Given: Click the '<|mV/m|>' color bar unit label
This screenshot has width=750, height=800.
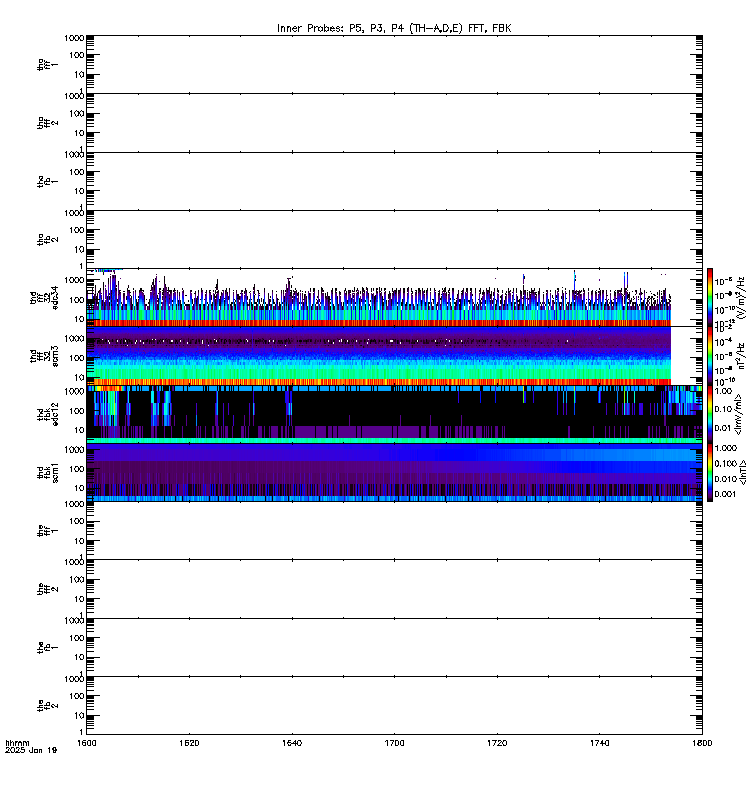Looking at the screenshot, I should pos(738,414).
